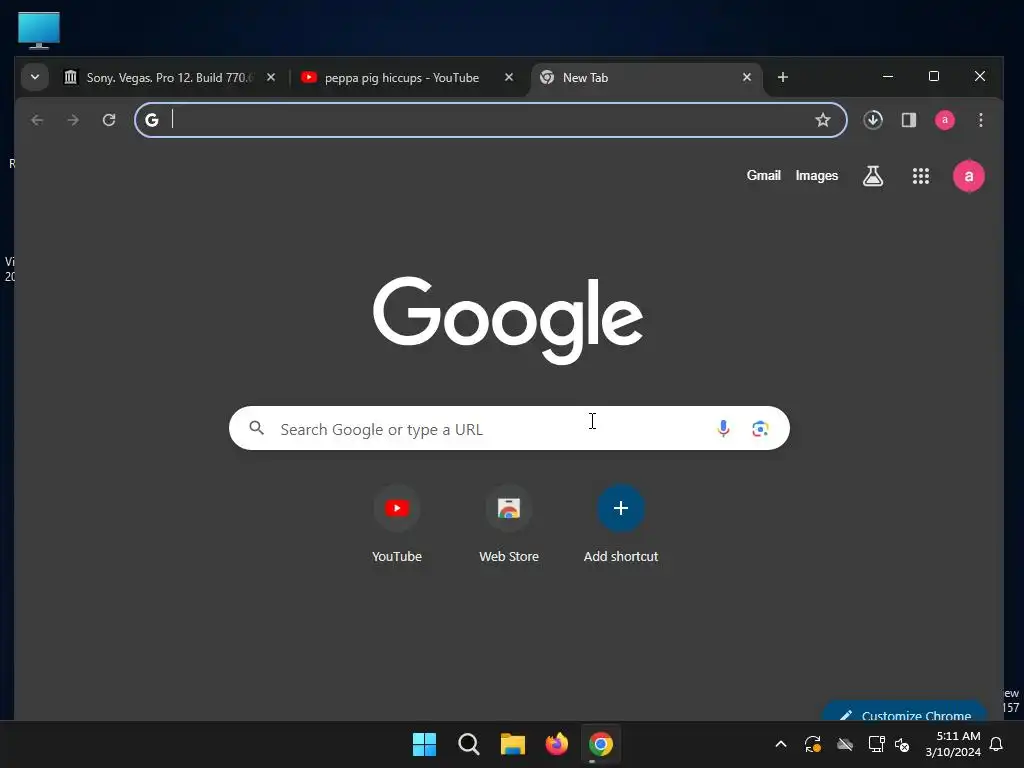Close the peppa pig hiccups tab
This screenshot has height=768, width=1024.
point(509,77)
